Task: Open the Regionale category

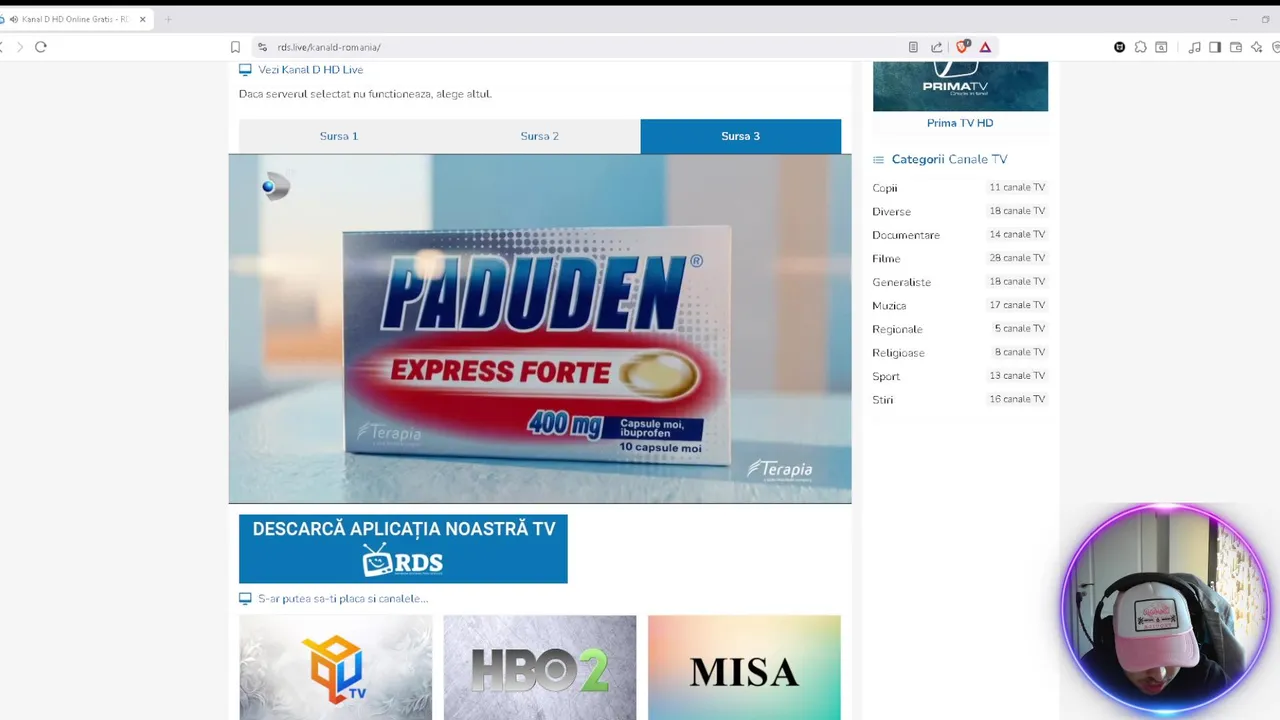Action: pos(897,329)
